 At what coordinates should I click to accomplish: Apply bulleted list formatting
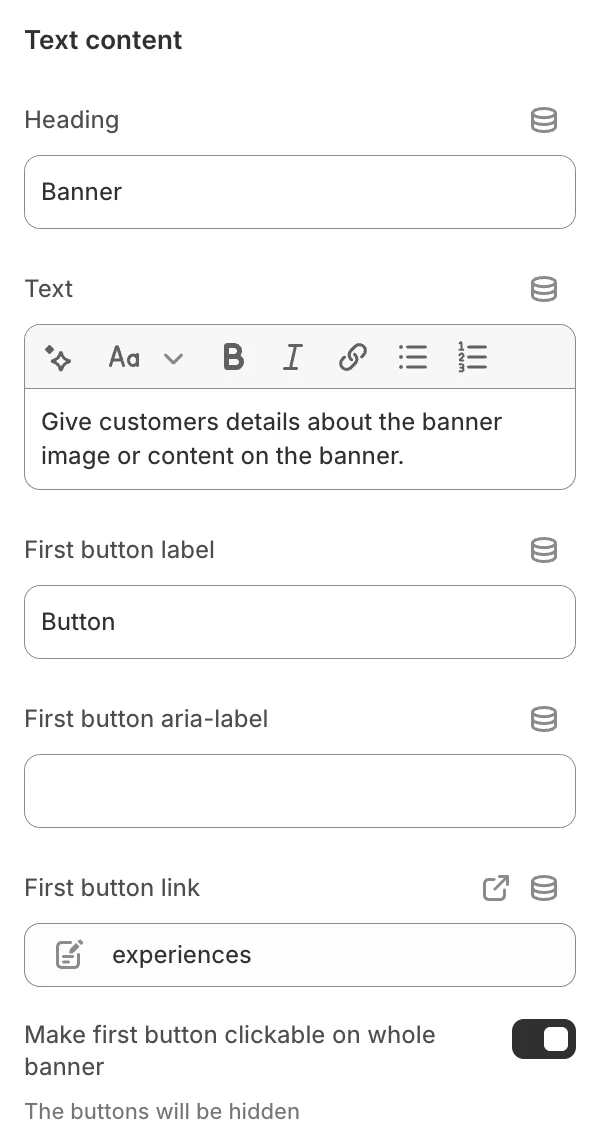(413, 357)
